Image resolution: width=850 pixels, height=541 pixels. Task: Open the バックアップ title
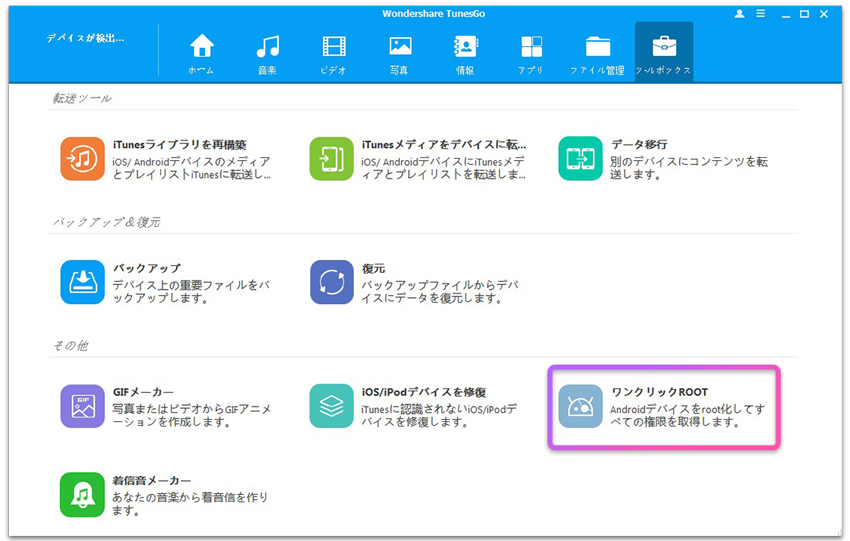click(x=147, y=268)
